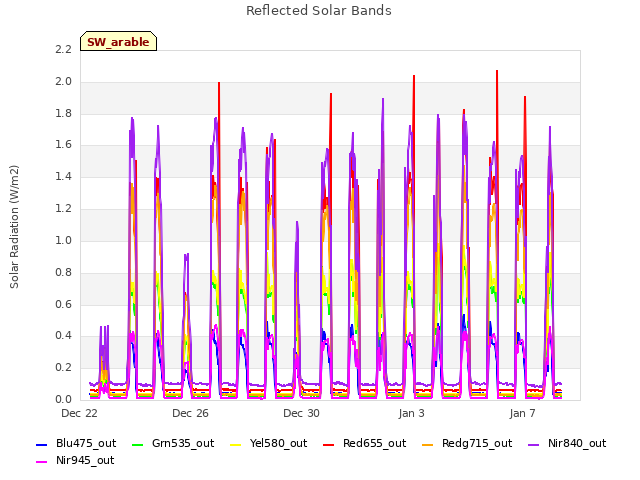Click the 1.2 y-axis tick label
Viewport: 640px width, 480px height.
[63, 209]
